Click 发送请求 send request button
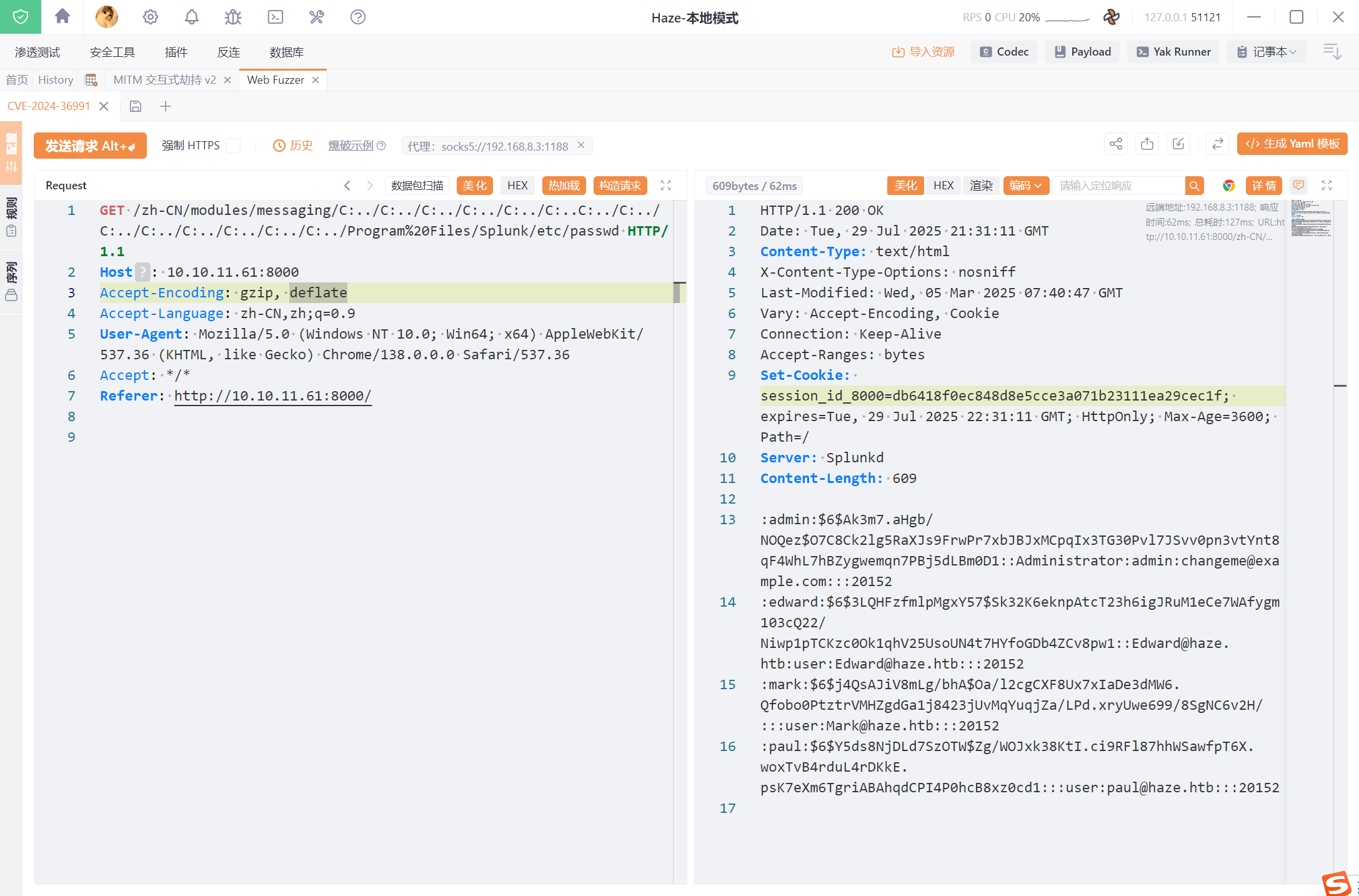Image resolution: width=1359 pixels, height=896 pixels. tap(90, 146)
